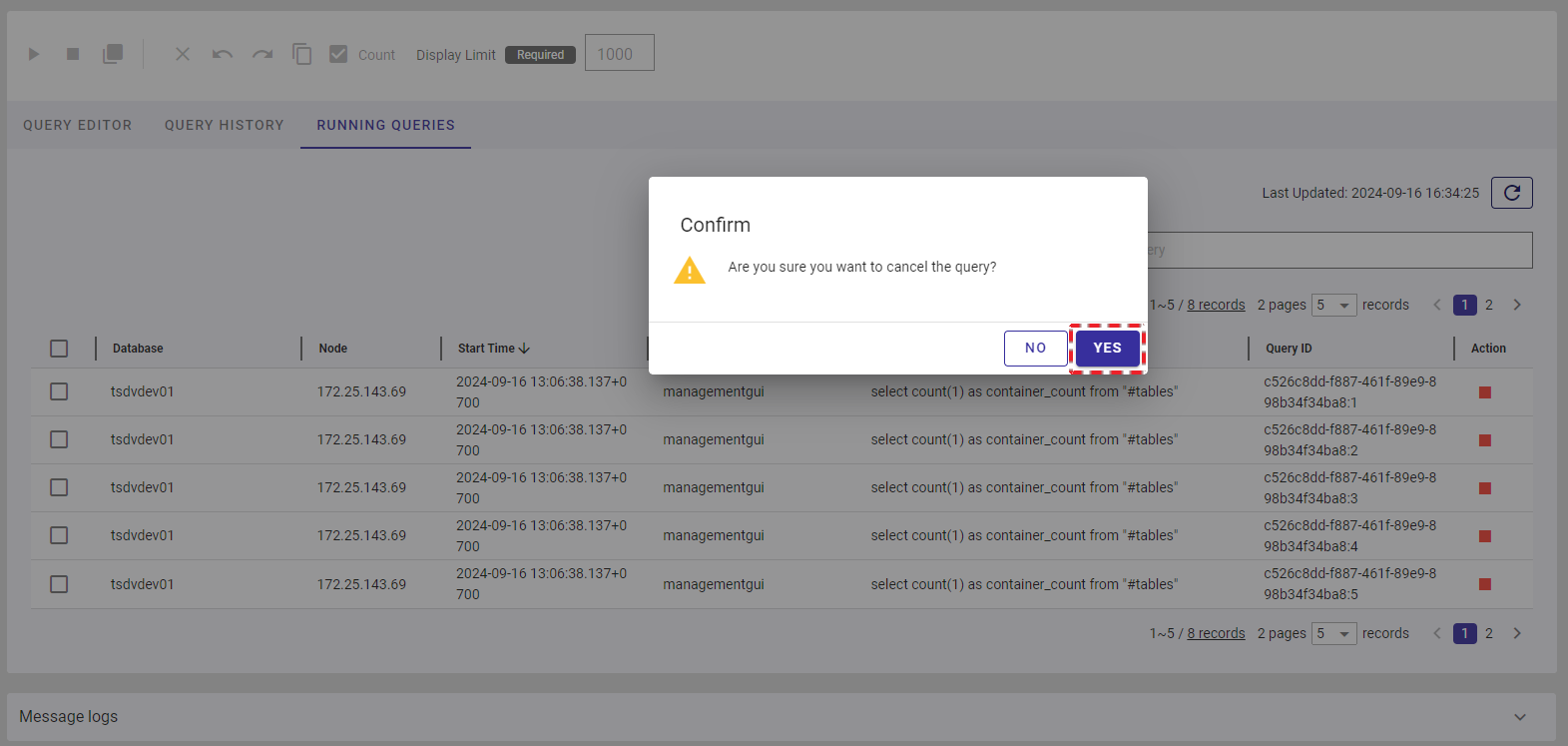
Task: Click the clear X icon in toolbar
Action: (x=183, y=54)
